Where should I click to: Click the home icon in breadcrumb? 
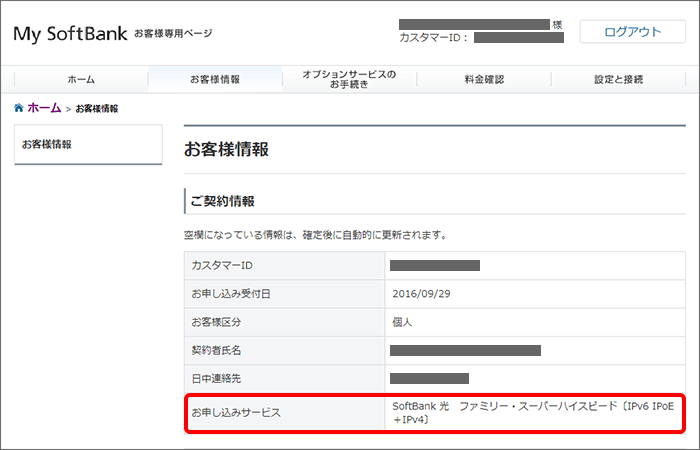(x=19, y=108)
